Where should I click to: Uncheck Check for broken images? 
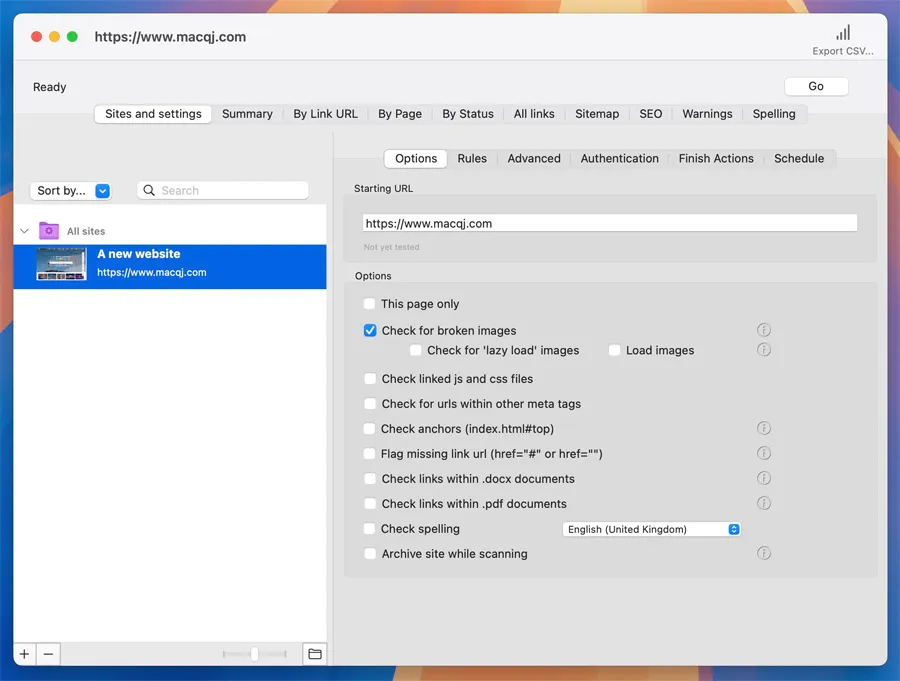tap(370, 331)
